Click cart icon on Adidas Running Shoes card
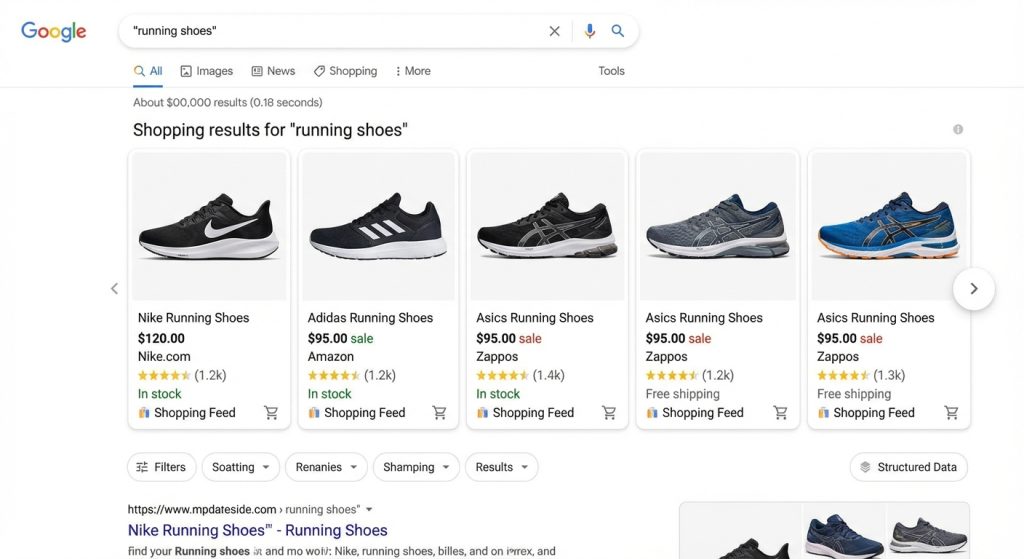The image size is (1024, 559). pyautogui.click(x=440, y=413)
